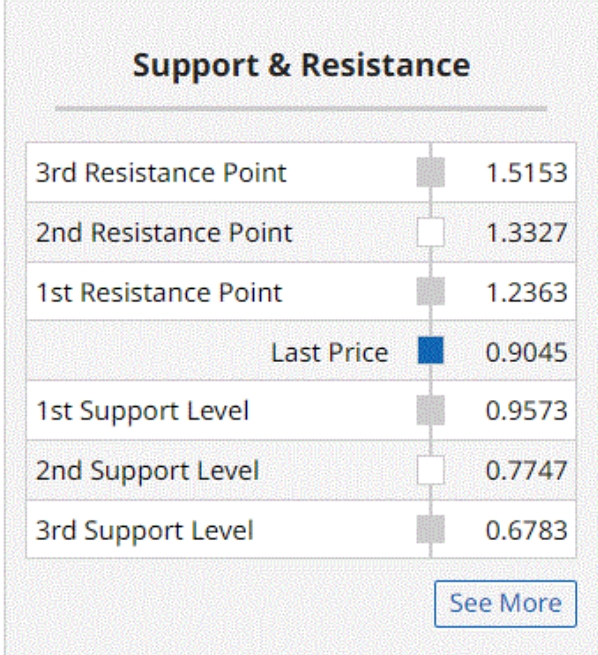Screen dimensions: 598x655
Task: Click the white 2nd Resistance Point marker
Action: [431, 232]
